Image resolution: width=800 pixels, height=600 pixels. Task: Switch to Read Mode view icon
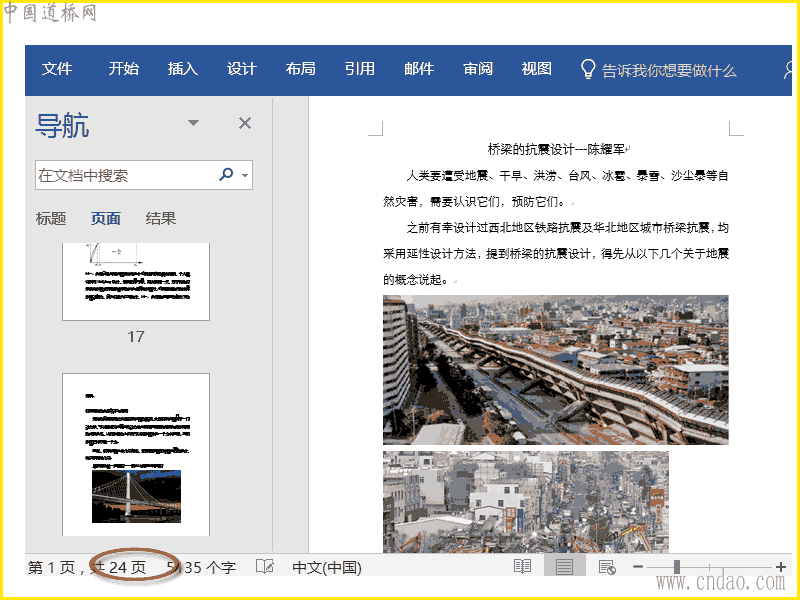[x=522, y=566]
